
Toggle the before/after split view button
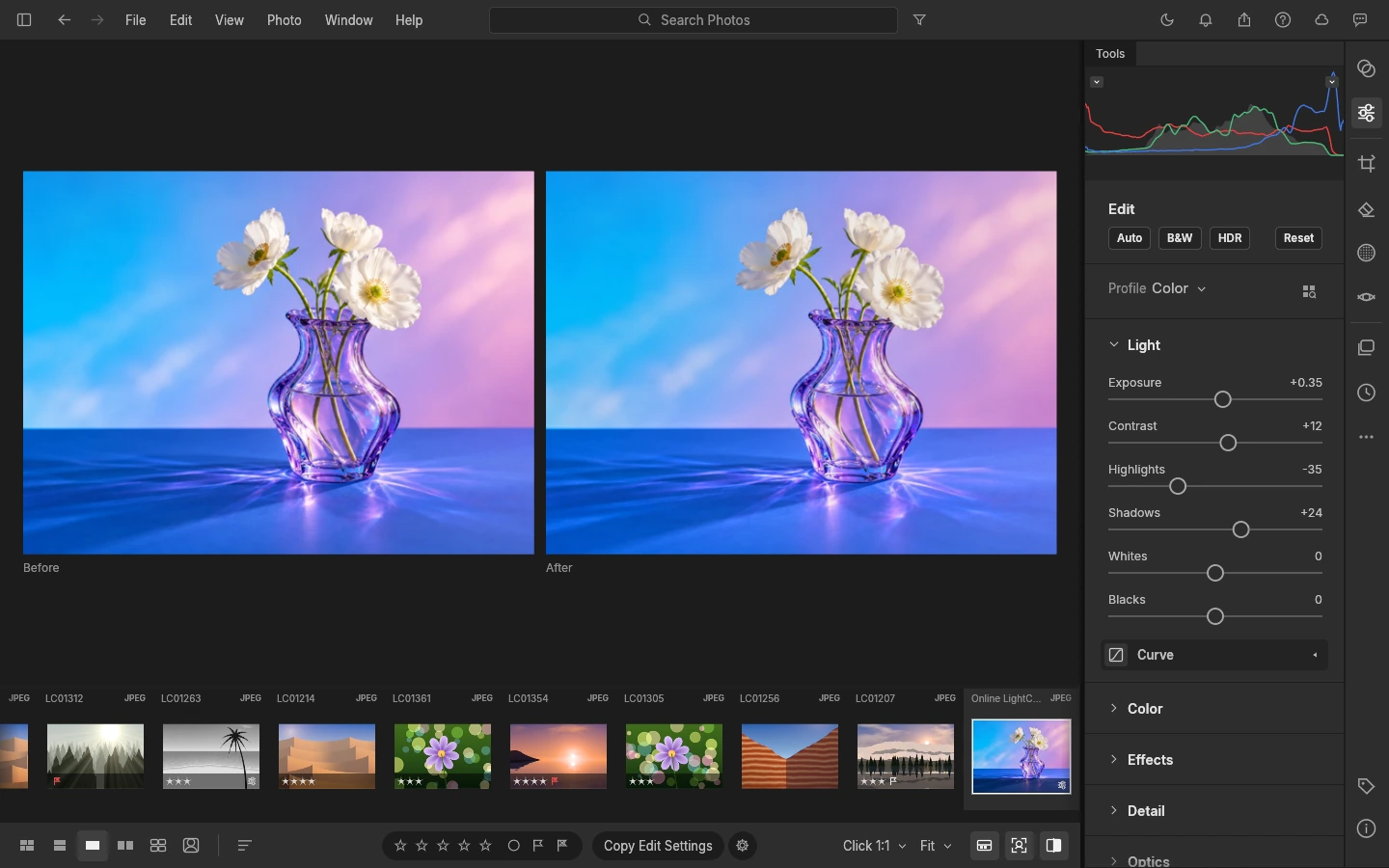(x=1053, y=846)
